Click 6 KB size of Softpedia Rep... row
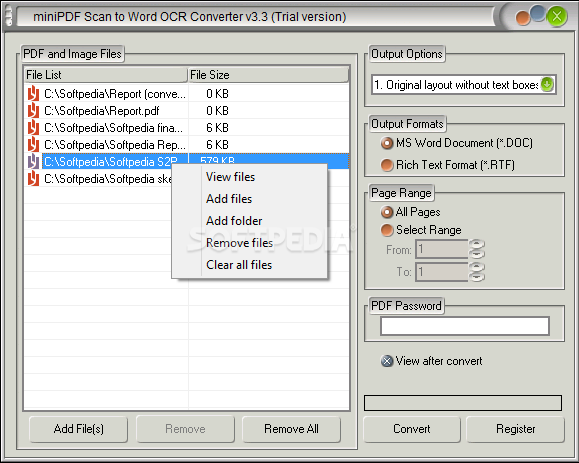This screenshot has height=463, width=579. [217, 145]
